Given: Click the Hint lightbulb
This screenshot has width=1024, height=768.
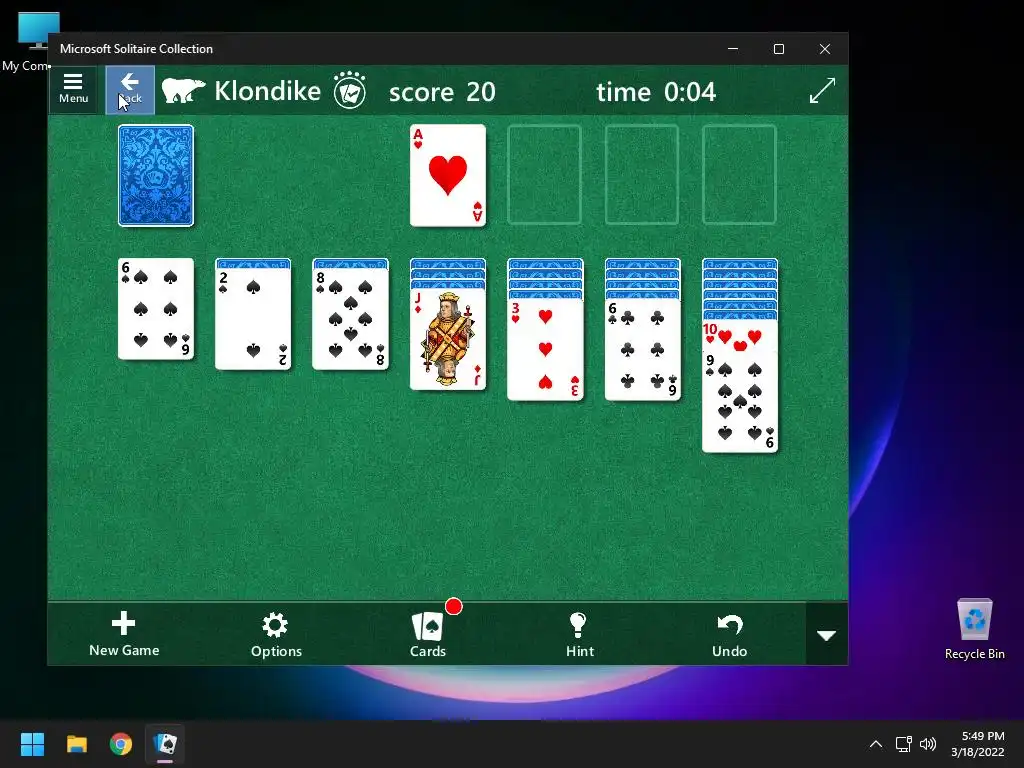Looking at the screenshot, I should coord(579,633).
